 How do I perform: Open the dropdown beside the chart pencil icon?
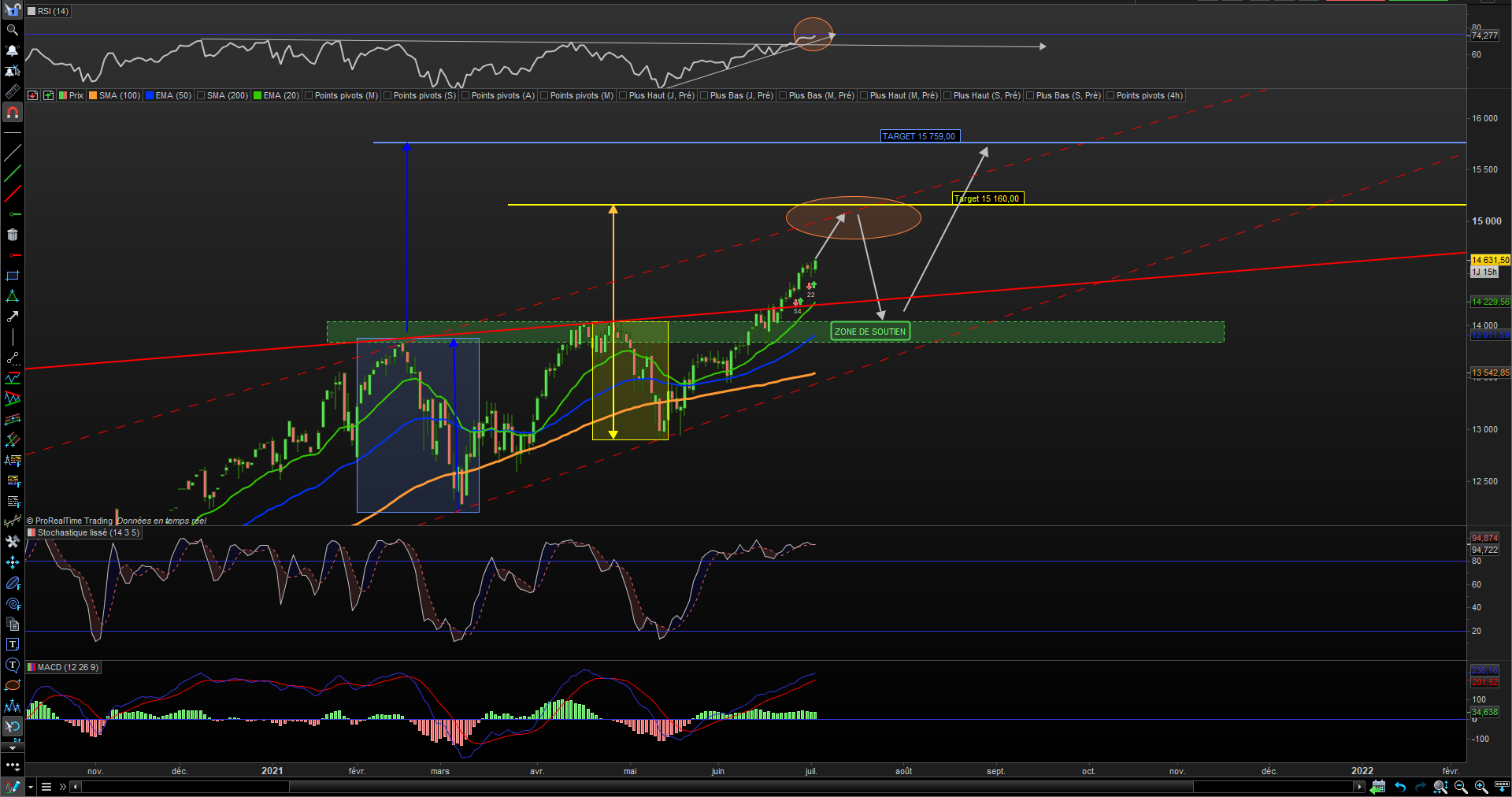click(x=31, y=787)
